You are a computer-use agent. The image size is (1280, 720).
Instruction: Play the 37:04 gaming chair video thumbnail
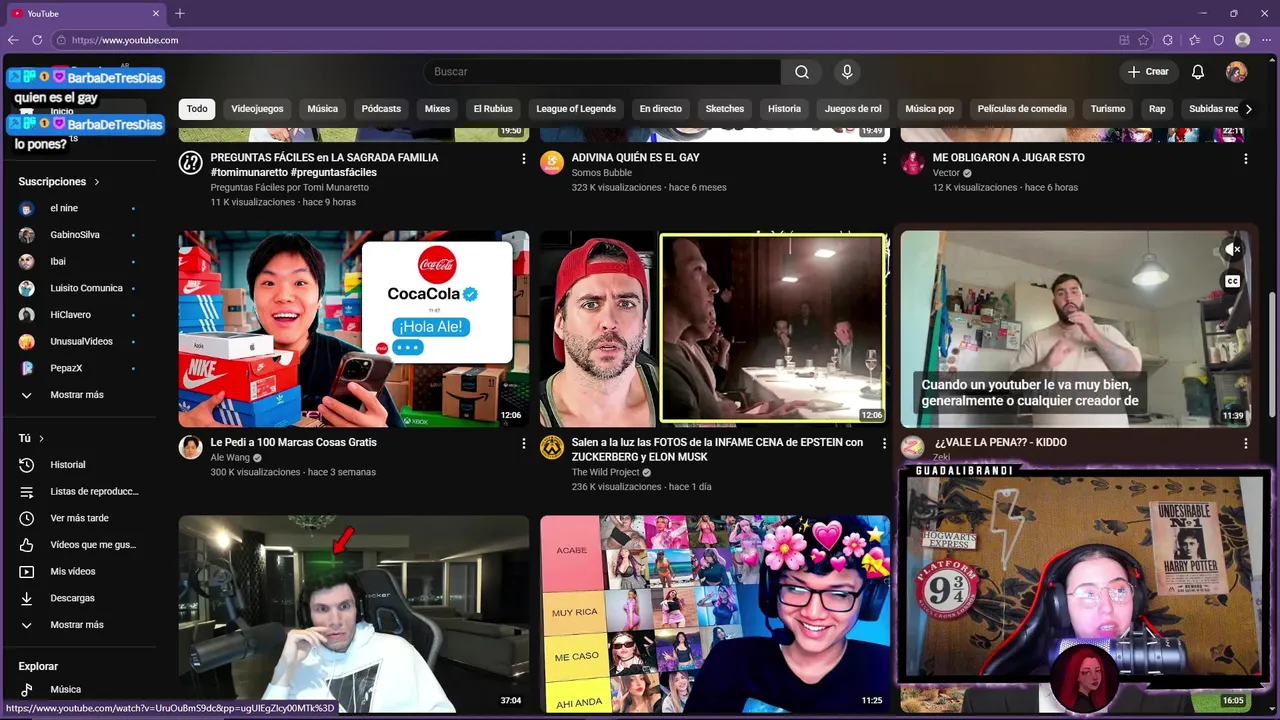[354, 613]
